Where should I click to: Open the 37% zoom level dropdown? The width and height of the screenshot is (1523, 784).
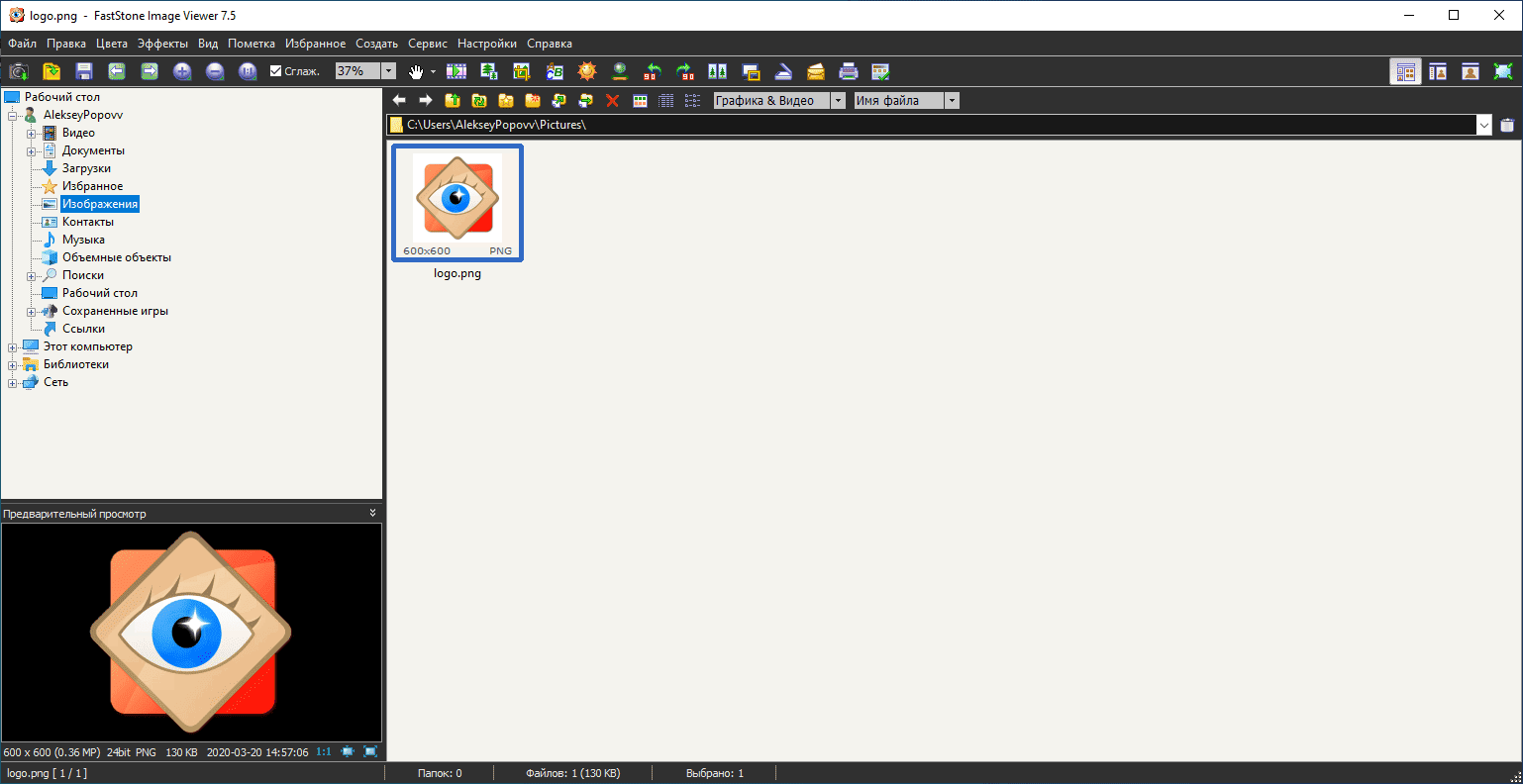(x=389, y=71)
